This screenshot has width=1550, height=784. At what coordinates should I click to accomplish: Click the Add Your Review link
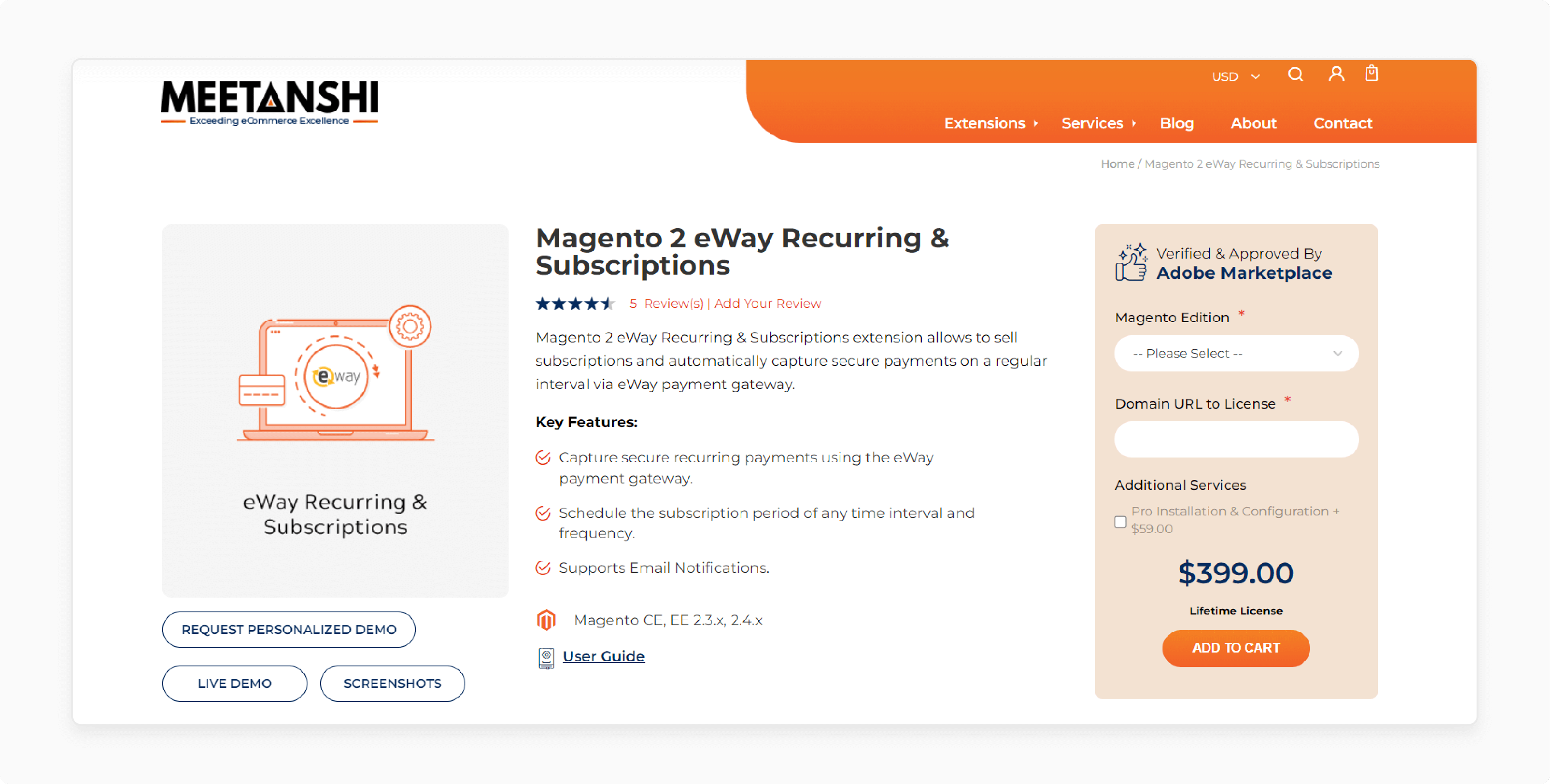[x=768, y=303]
